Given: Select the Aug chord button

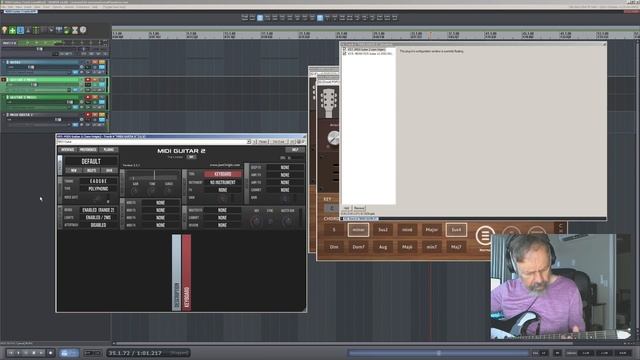Looking at the screenshot, I should 383,247.
